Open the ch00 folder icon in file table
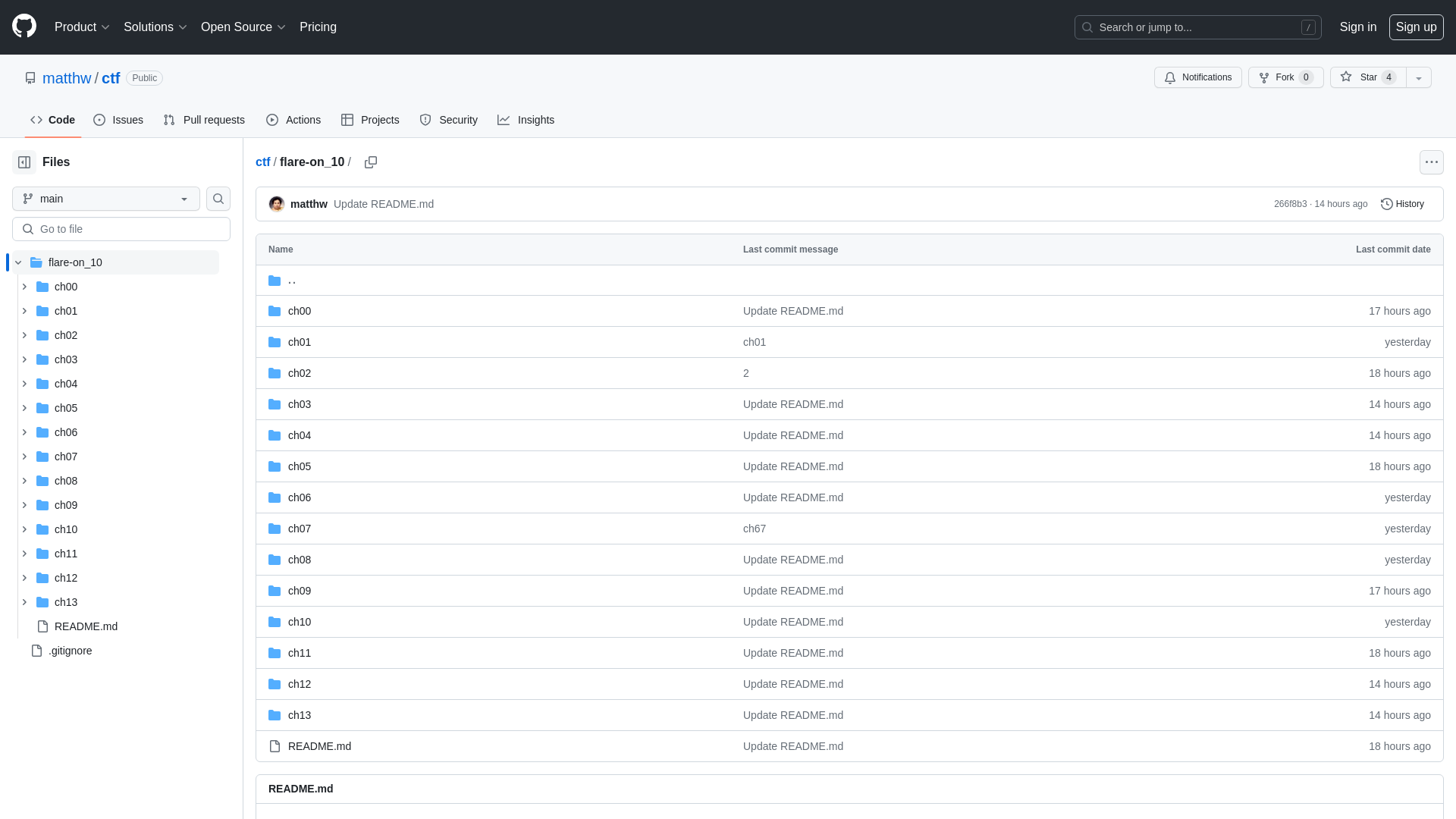 pos(275,311)
